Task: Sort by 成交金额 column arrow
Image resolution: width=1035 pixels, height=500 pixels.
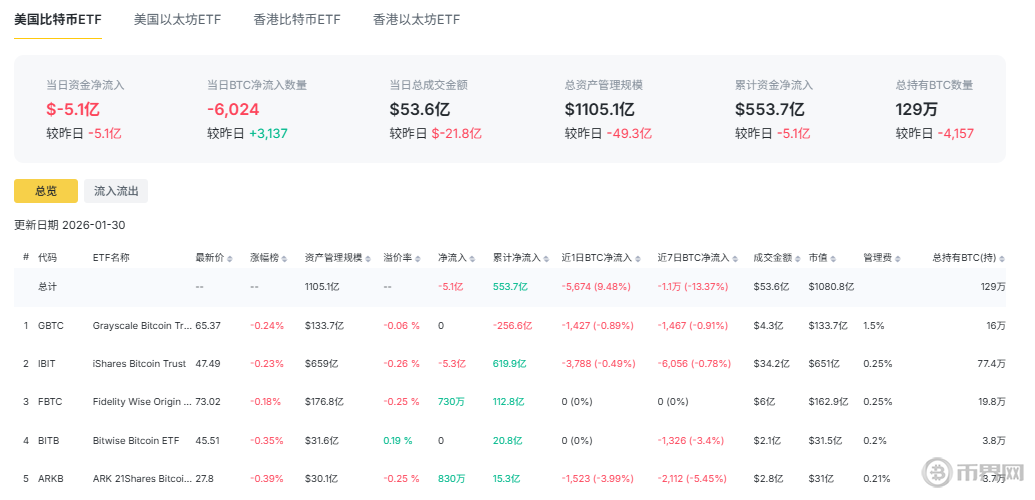Action: pos(797,258)
